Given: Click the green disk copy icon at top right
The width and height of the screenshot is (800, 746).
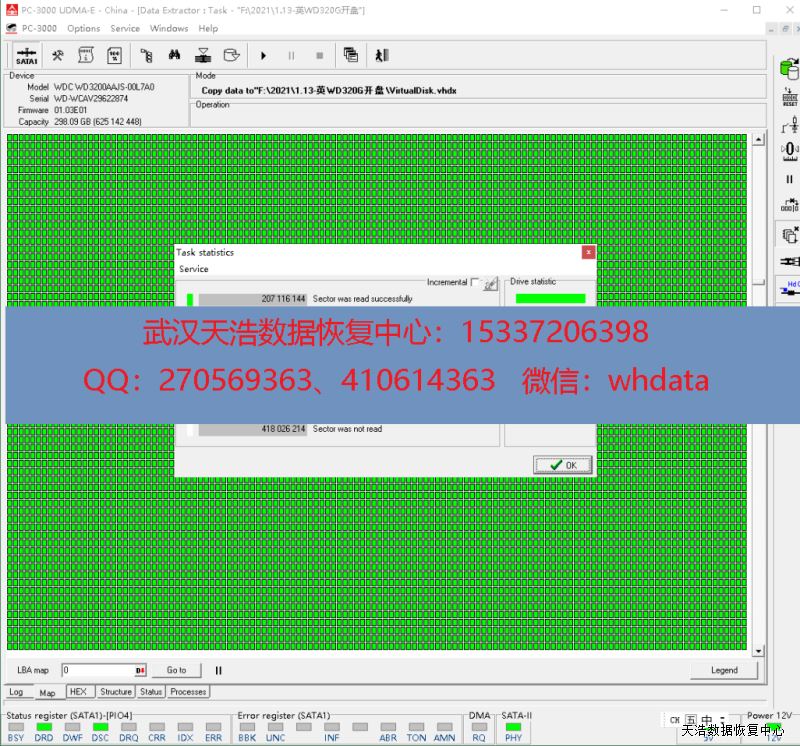Looking at the screenshot, I should click(x=789, y=70).
